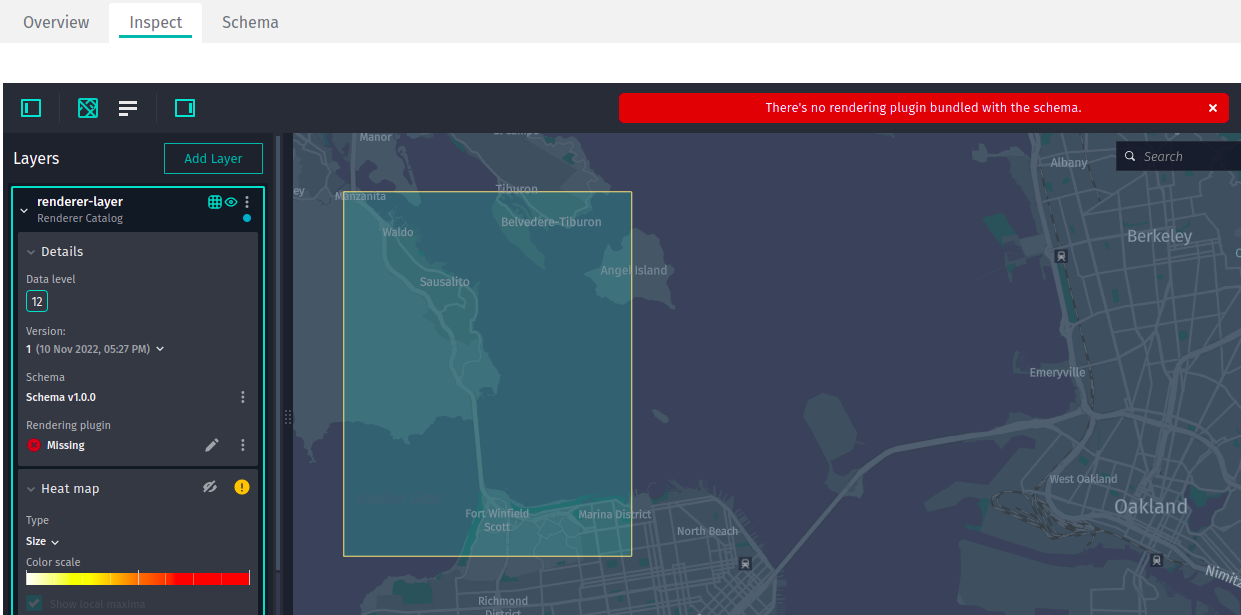Click the Missing plugin status text

pyautogui.click(x=66, y=445)
